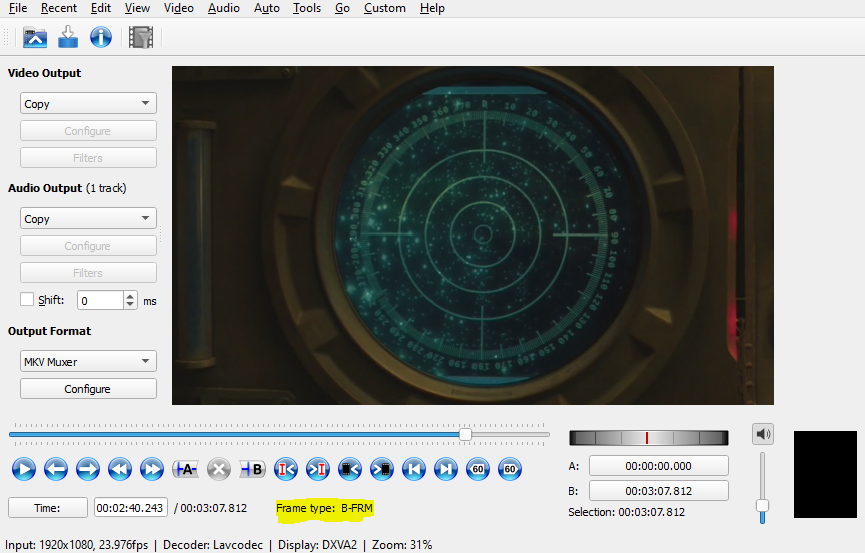Click the Zoom: 31% status text
This screenshot has height=553, width=865.
point(402,545)
